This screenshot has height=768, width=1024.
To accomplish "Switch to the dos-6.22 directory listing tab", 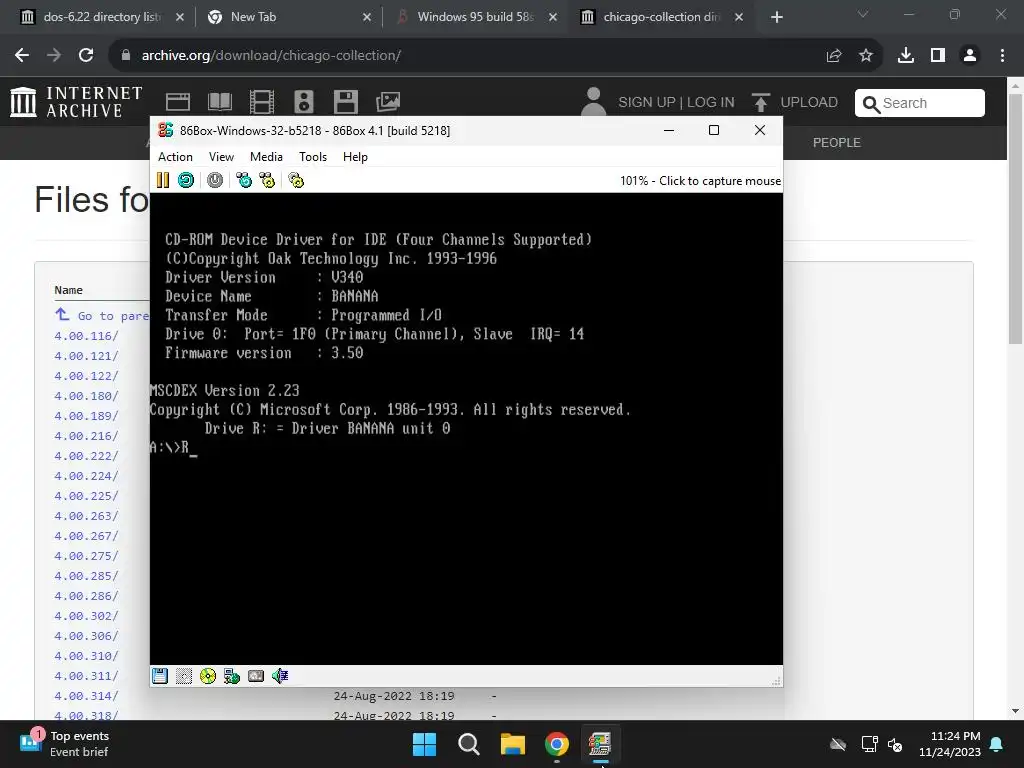I will 101,17.
